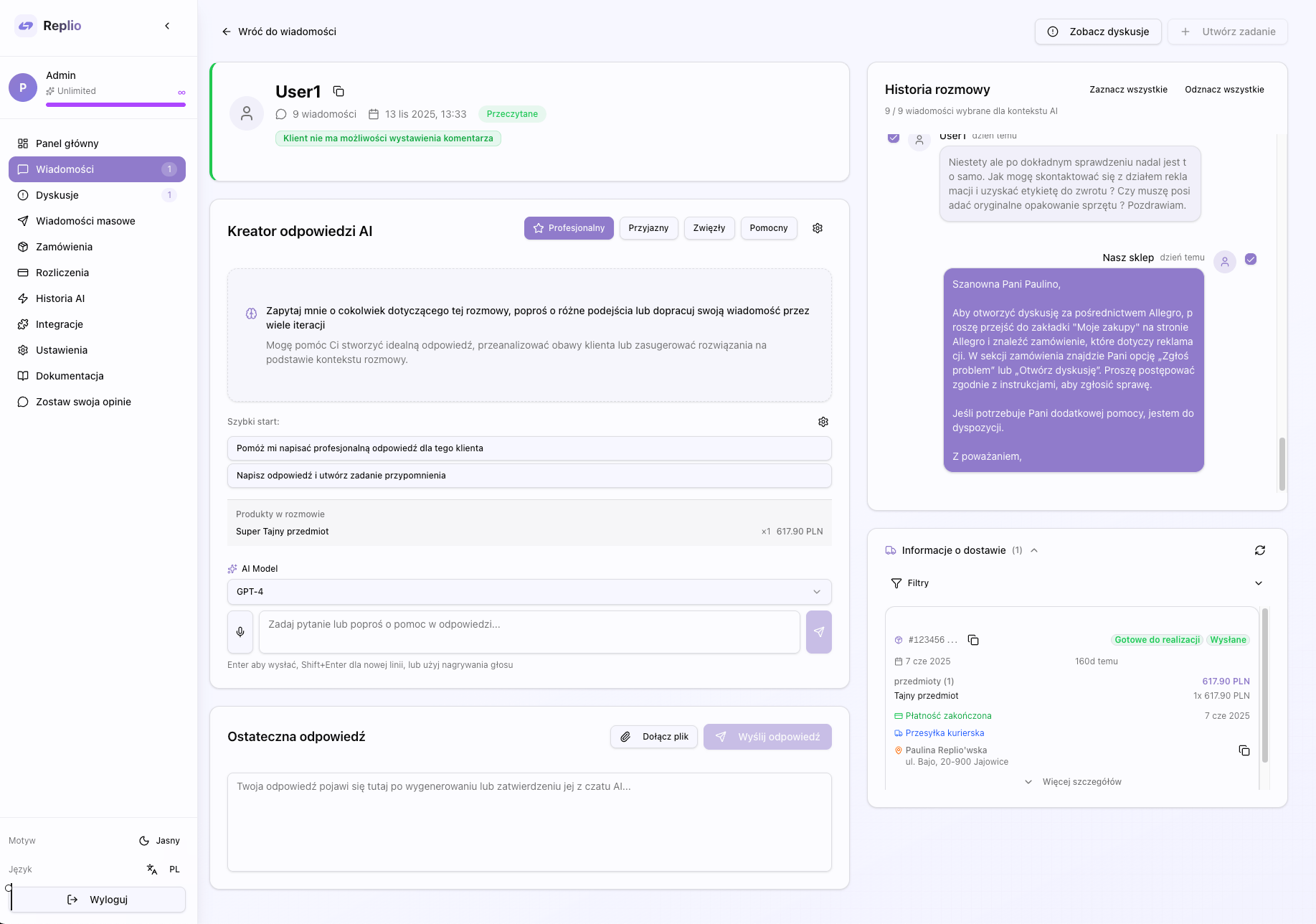
Task: Copy the order number #123456 icon
Action: 973,640
